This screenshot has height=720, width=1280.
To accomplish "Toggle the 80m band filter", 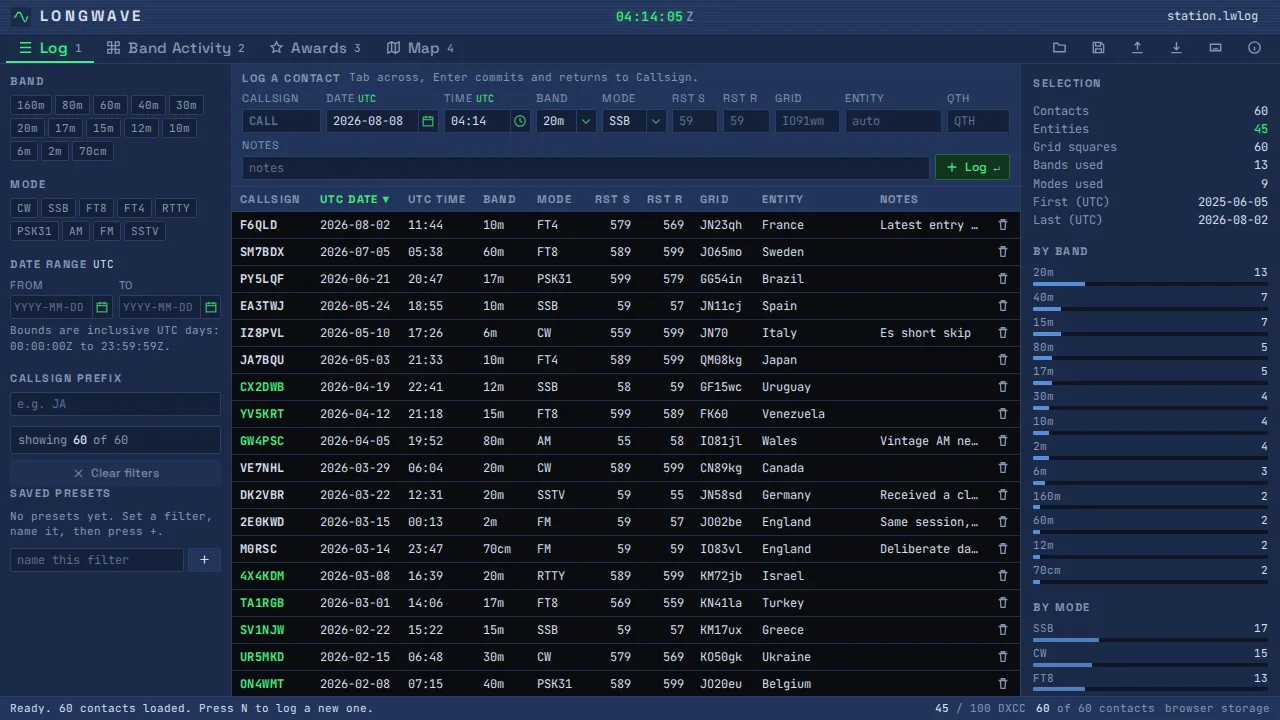I will [x=72, y=105].
